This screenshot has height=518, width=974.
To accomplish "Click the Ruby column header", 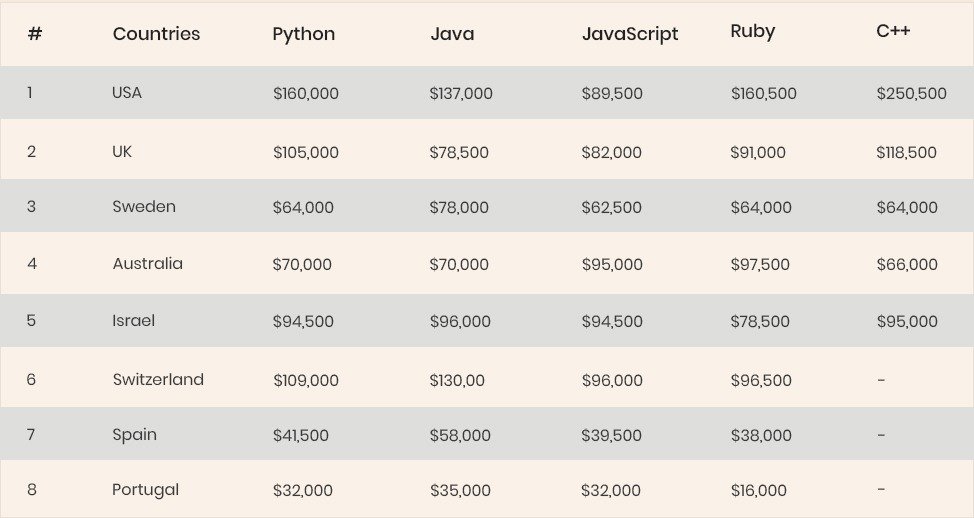I will coord(753,31).
